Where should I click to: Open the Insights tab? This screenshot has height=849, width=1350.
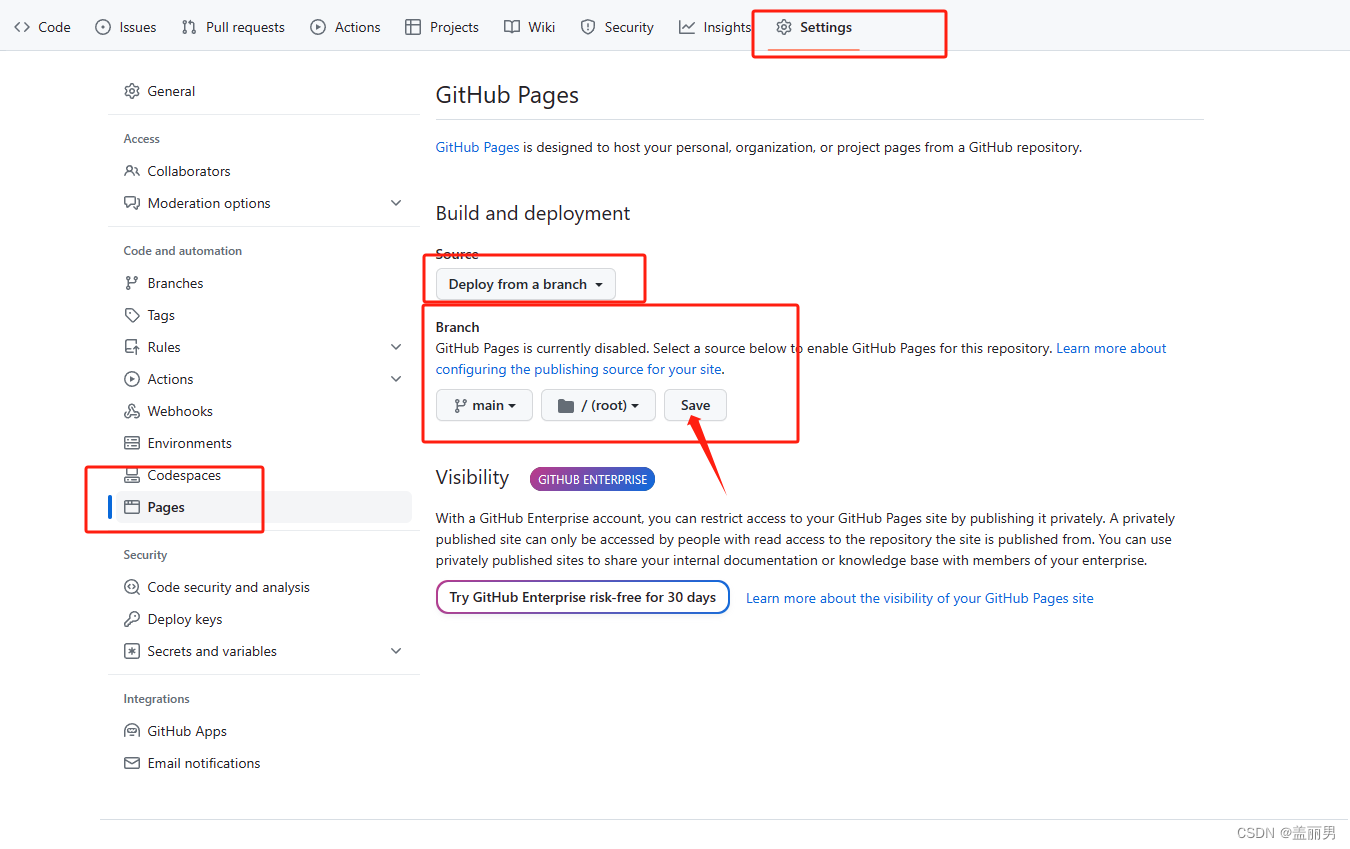[715, 27]
